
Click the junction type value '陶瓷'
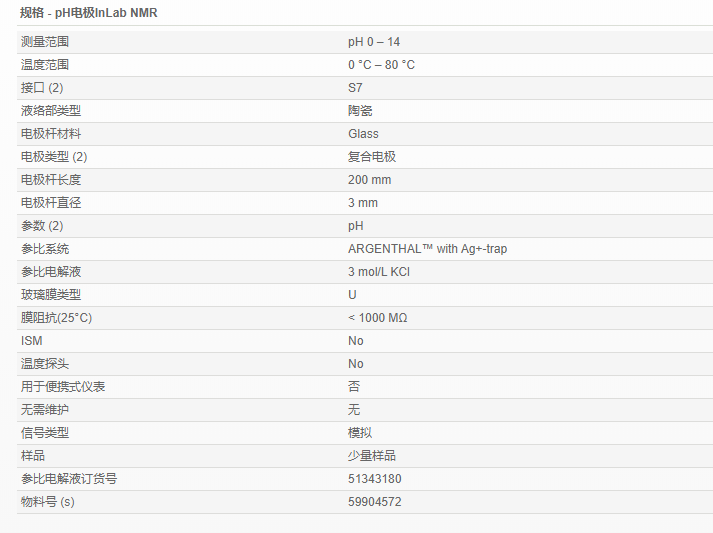(x=360, y=111)
